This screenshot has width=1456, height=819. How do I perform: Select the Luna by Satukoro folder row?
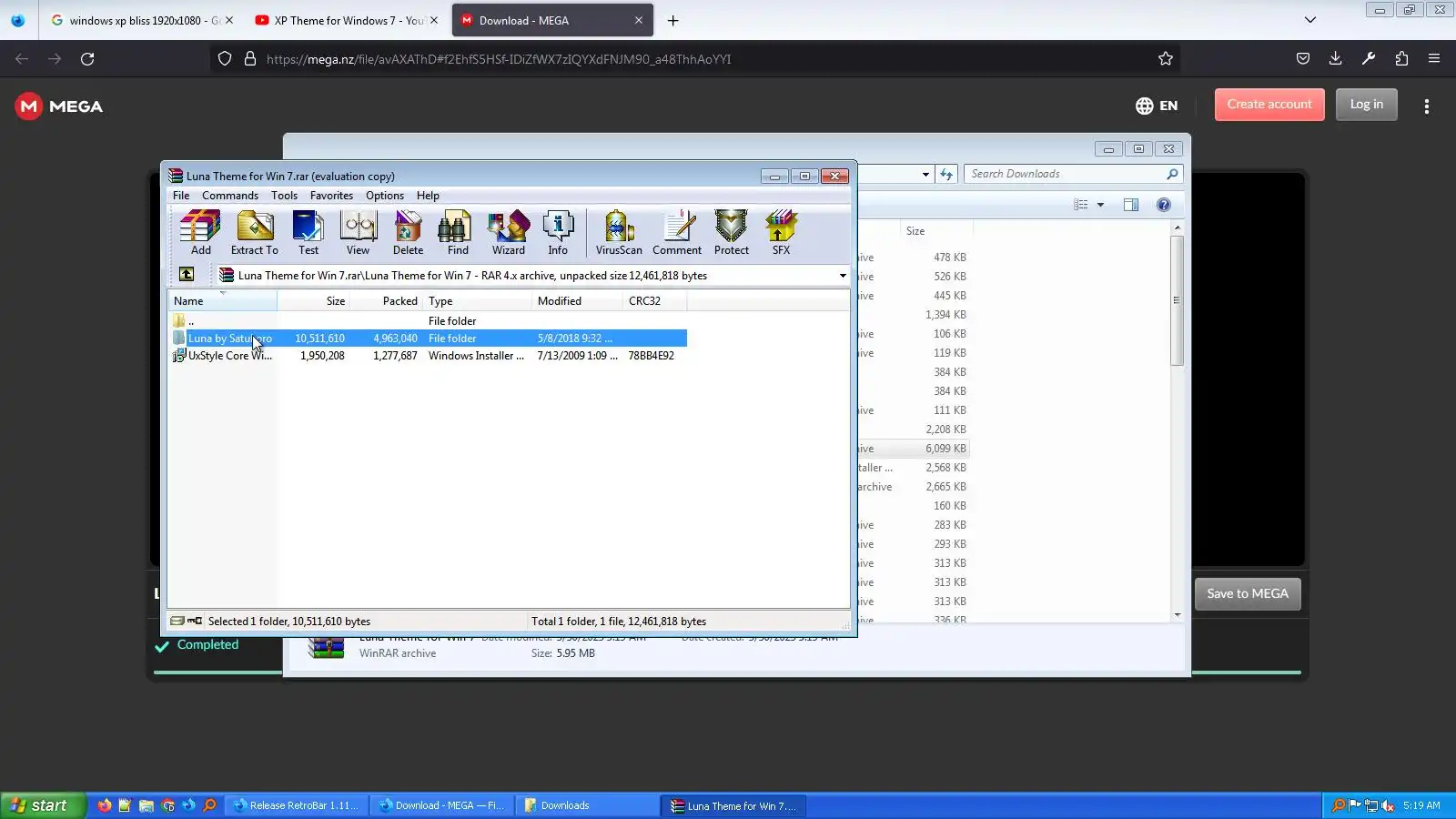click(x=428, y=339)
